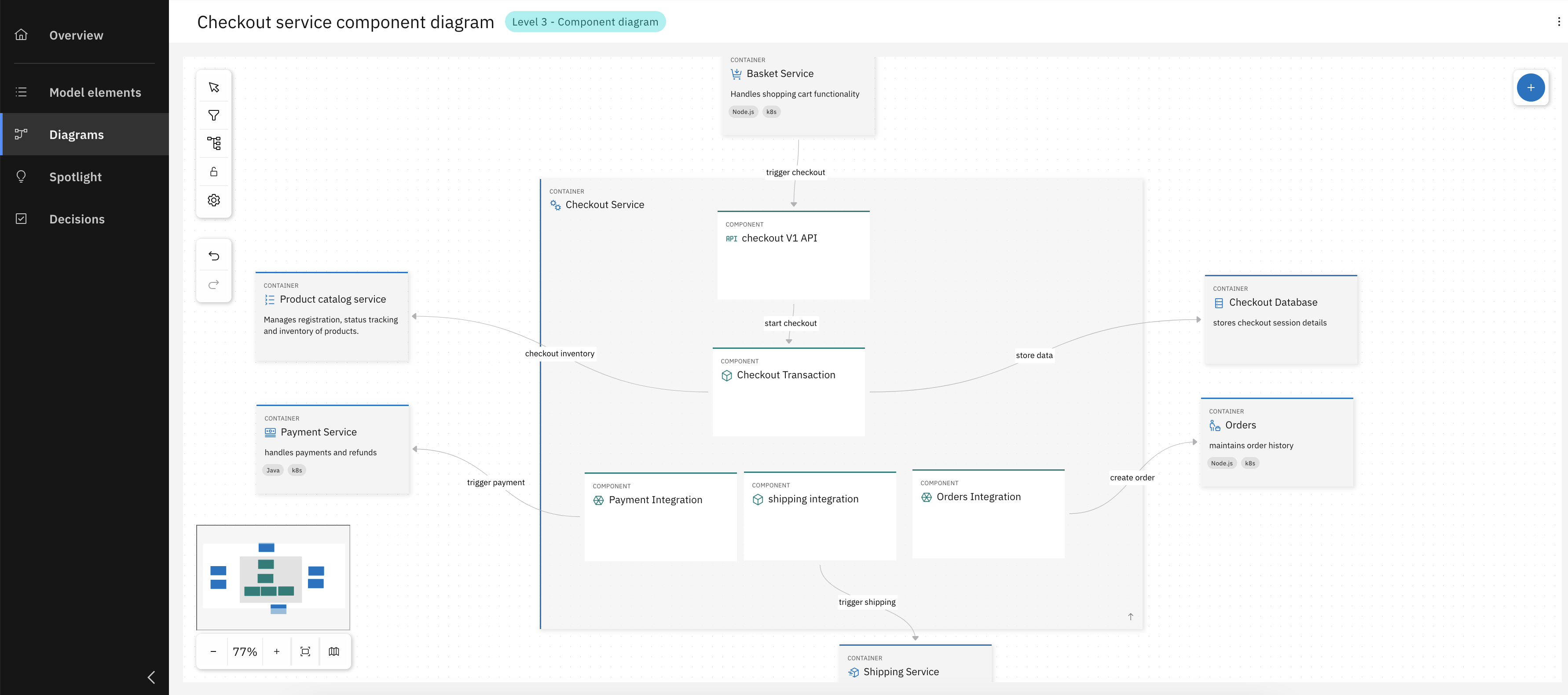Click the redo arrow
Viewport: 1568px width, 695px height.
[x=214, y=284]
